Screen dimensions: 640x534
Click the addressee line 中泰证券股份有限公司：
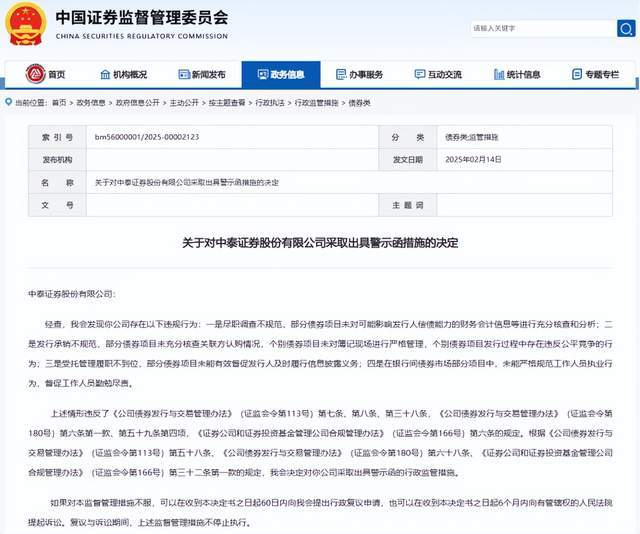pyautogui.click(x=72, y=294)
